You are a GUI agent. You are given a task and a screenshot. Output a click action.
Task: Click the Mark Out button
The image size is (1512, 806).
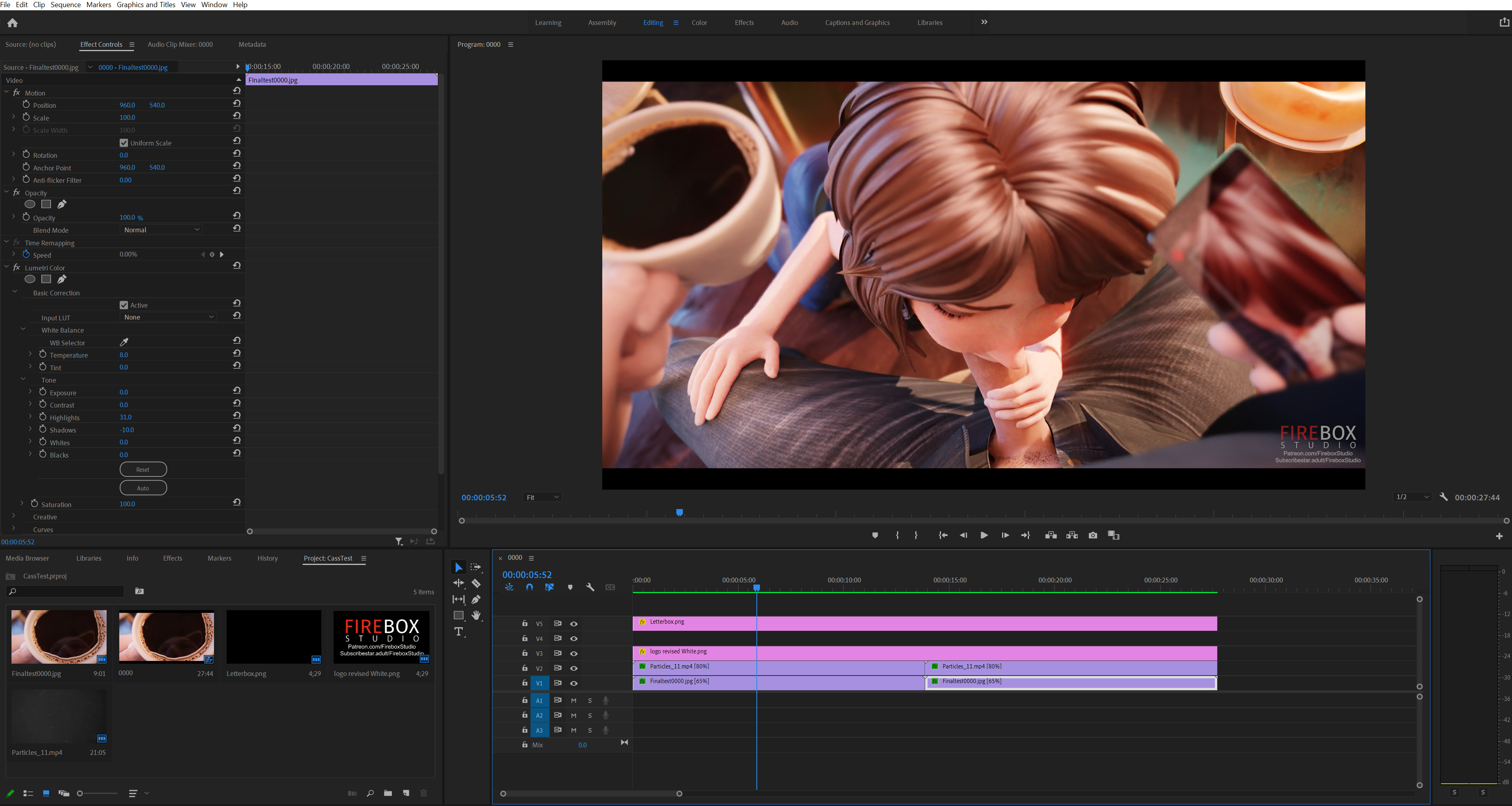coord(916,535)
